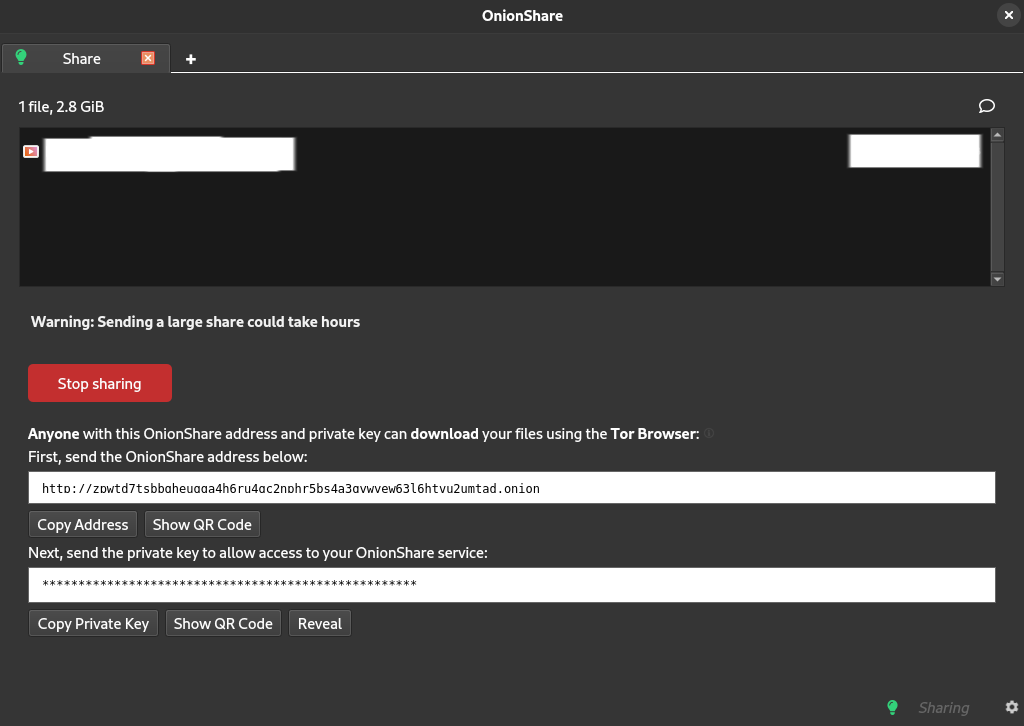The image size is (1024, 726).
Task: Close the Share tab with red X
Action: pos(148,58)
